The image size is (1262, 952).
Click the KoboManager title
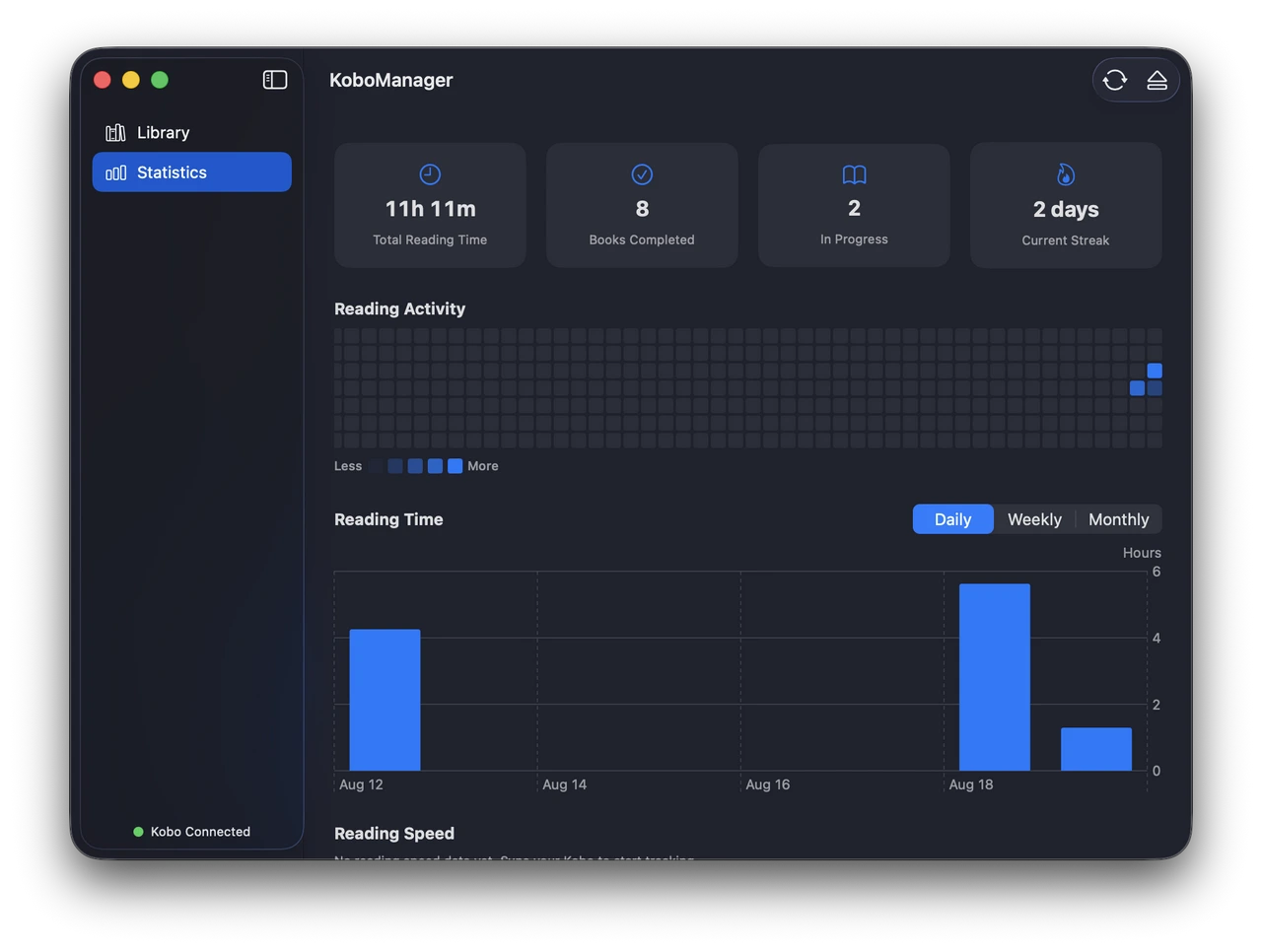pyautogui.click(x=391, y=80)
